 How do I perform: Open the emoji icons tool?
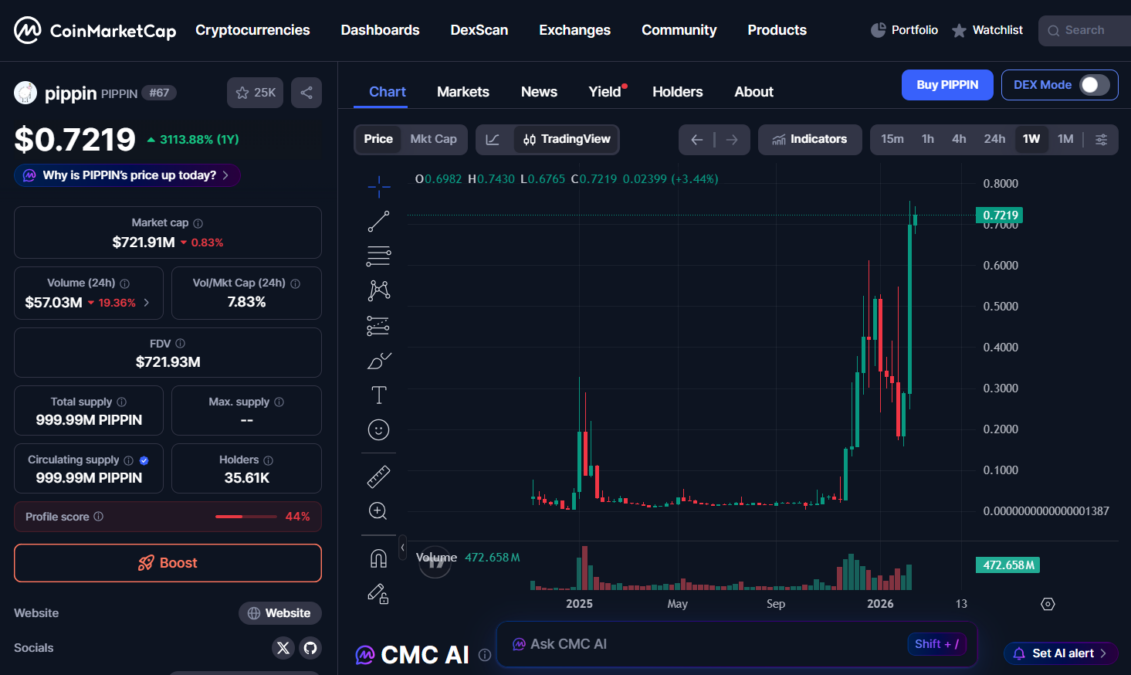[x=379, y=430]
